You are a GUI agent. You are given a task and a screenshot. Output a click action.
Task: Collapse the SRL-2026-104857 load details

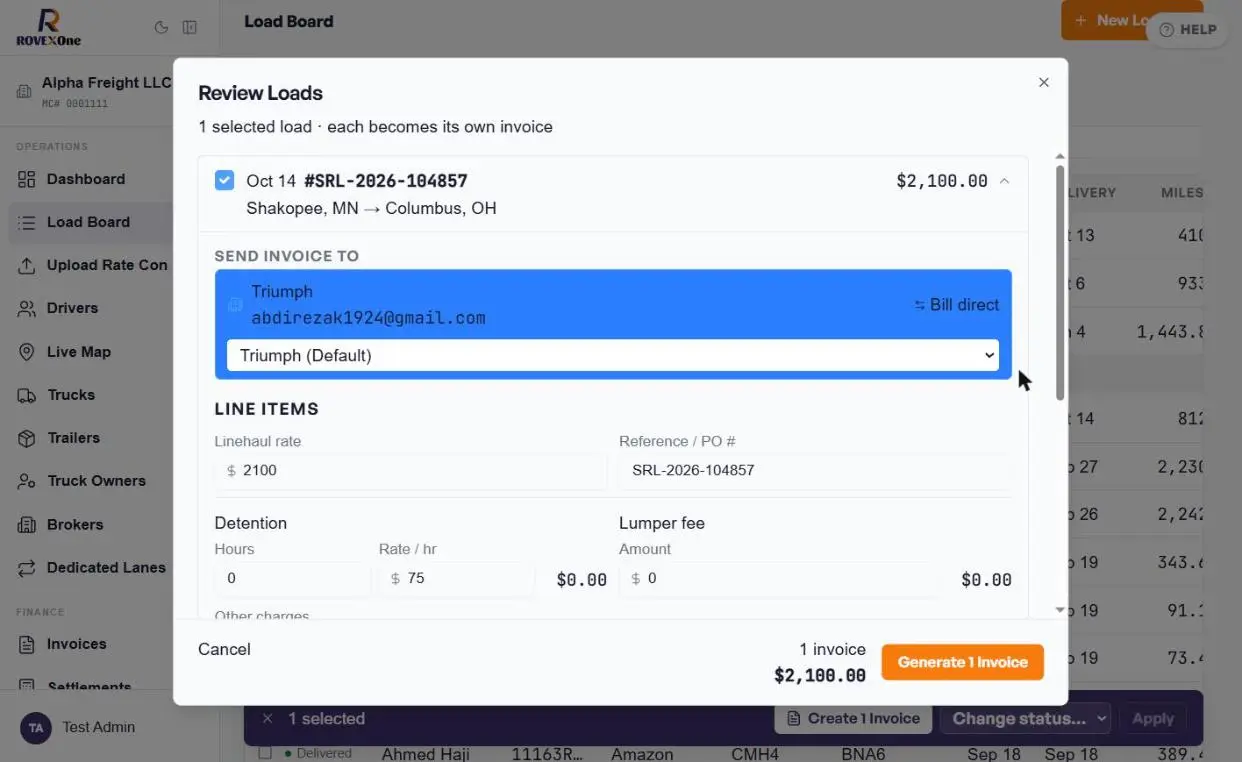[x=1004, y=181]
